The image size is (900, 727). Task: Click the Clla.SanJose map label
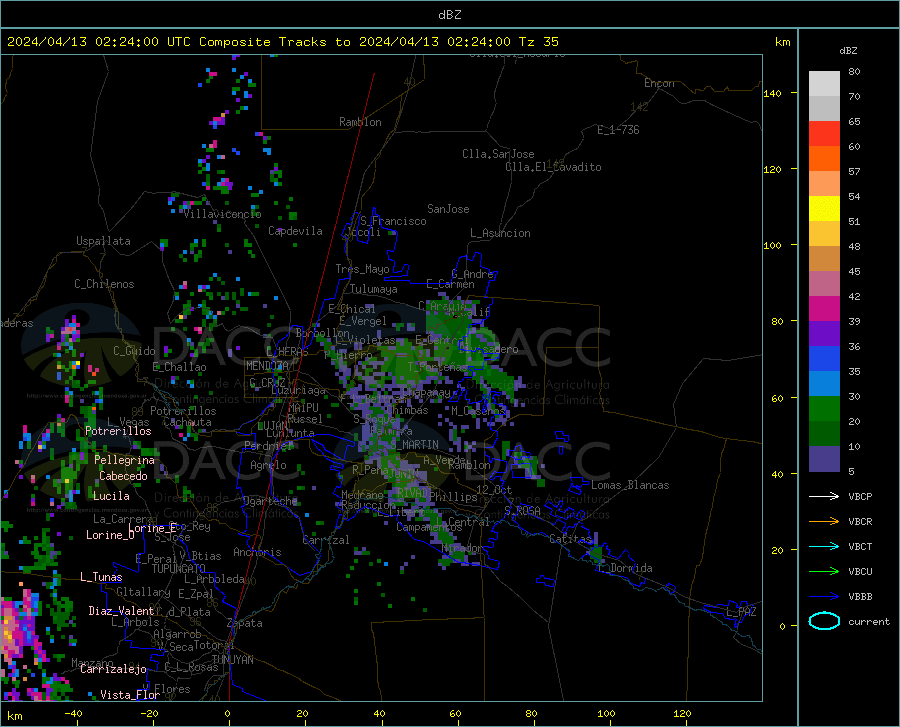[x=498, y=154]
